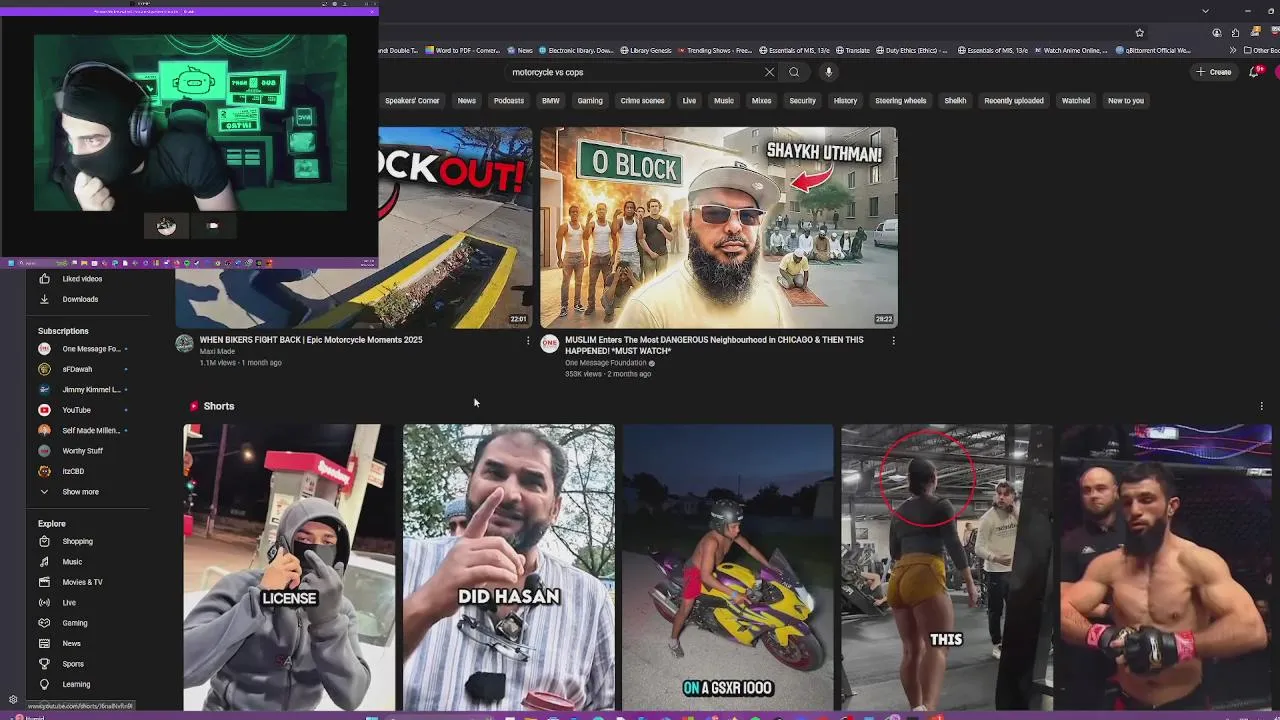Open the browser tab search dropdown arrow
1280x720 pixels.
pos(1205,11)
